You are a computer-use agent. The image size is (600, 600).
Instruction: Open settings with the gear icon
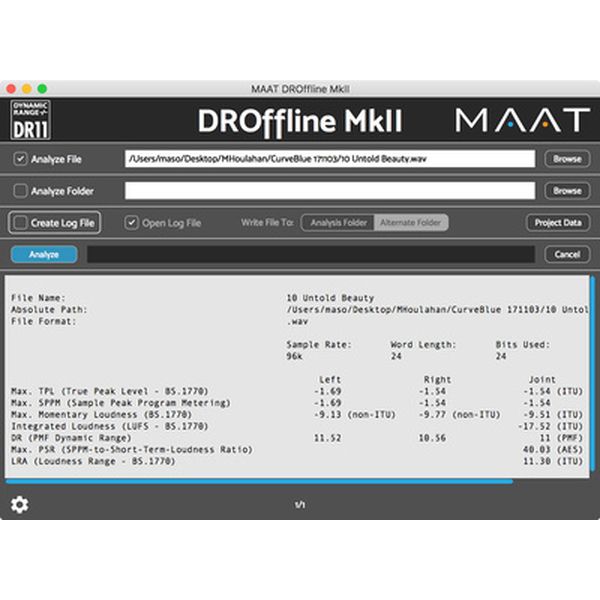click(19, 504)
